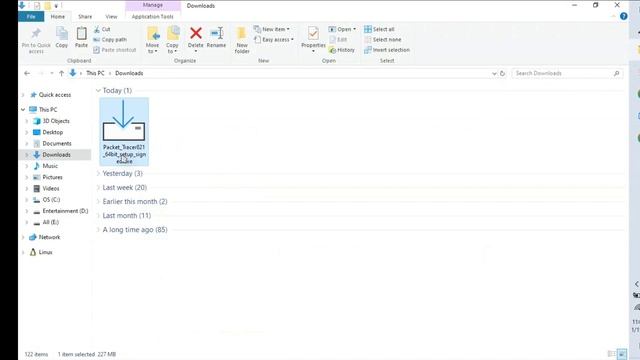Open Help question mark icon
The width and height of the screenshot is (640, 360).
coord(623,16)
